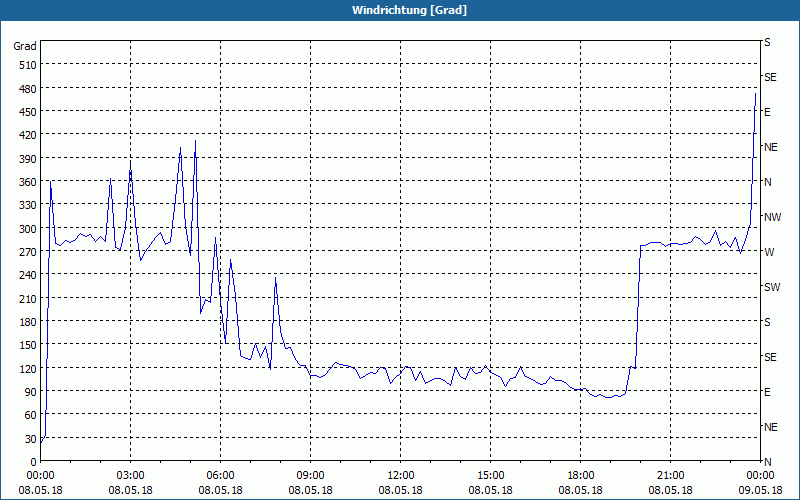This screenshot has width=800, height=500.
Task: Select the E compass label at the 90 level
Action: 767,392
